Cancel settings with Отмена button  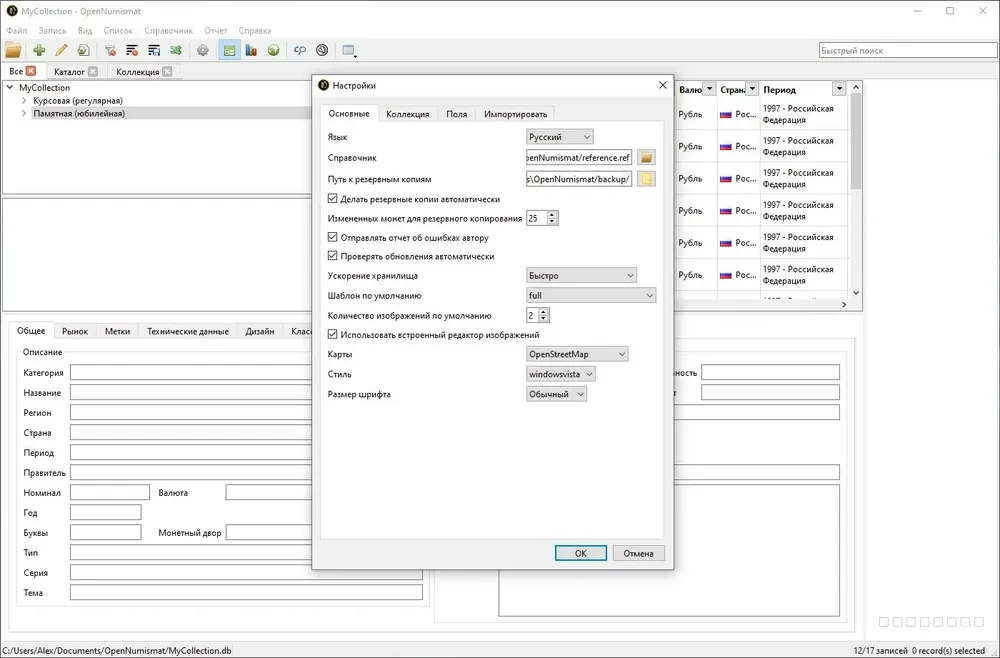[x=638, y=553]
